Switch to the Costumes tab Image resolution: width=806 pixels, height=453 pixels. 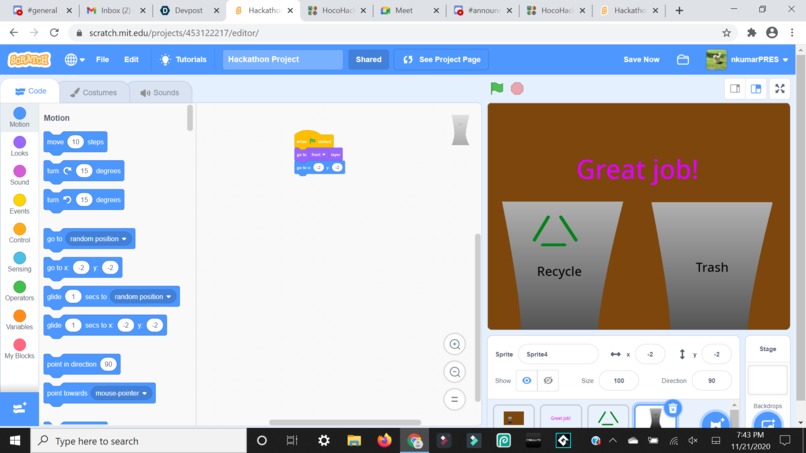[94, 93]
